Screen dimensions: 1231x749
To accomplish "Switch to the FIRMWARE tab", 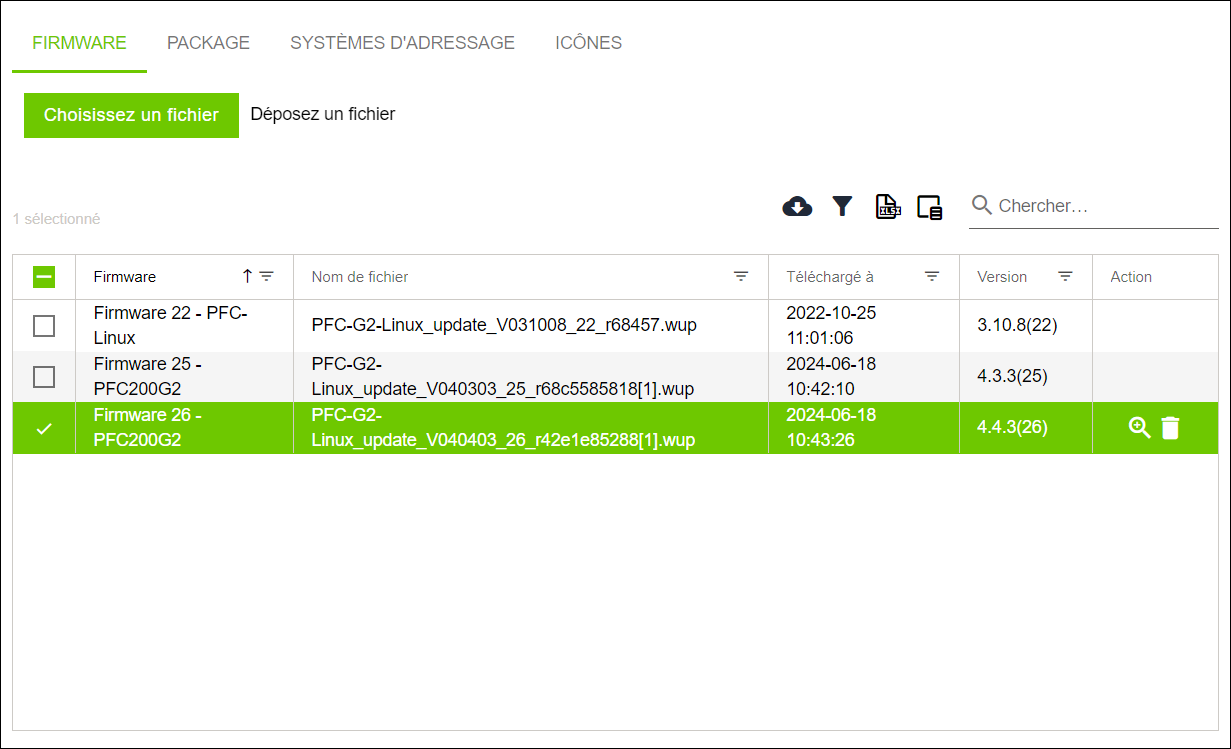I will [79, 43].
